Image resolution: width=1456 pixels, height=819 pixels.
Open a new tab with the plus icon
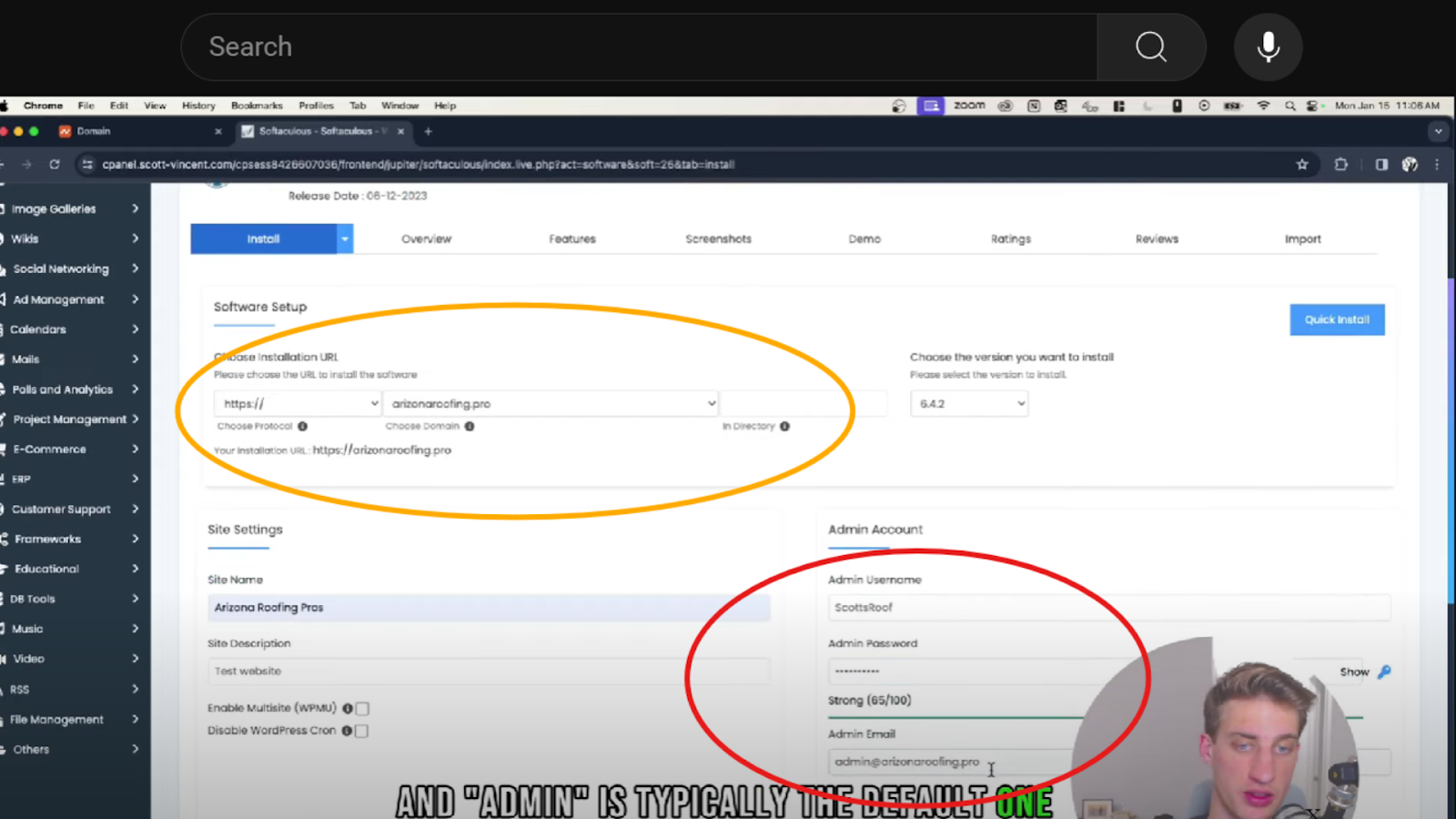pyautogui.click(x=428, y=131)
